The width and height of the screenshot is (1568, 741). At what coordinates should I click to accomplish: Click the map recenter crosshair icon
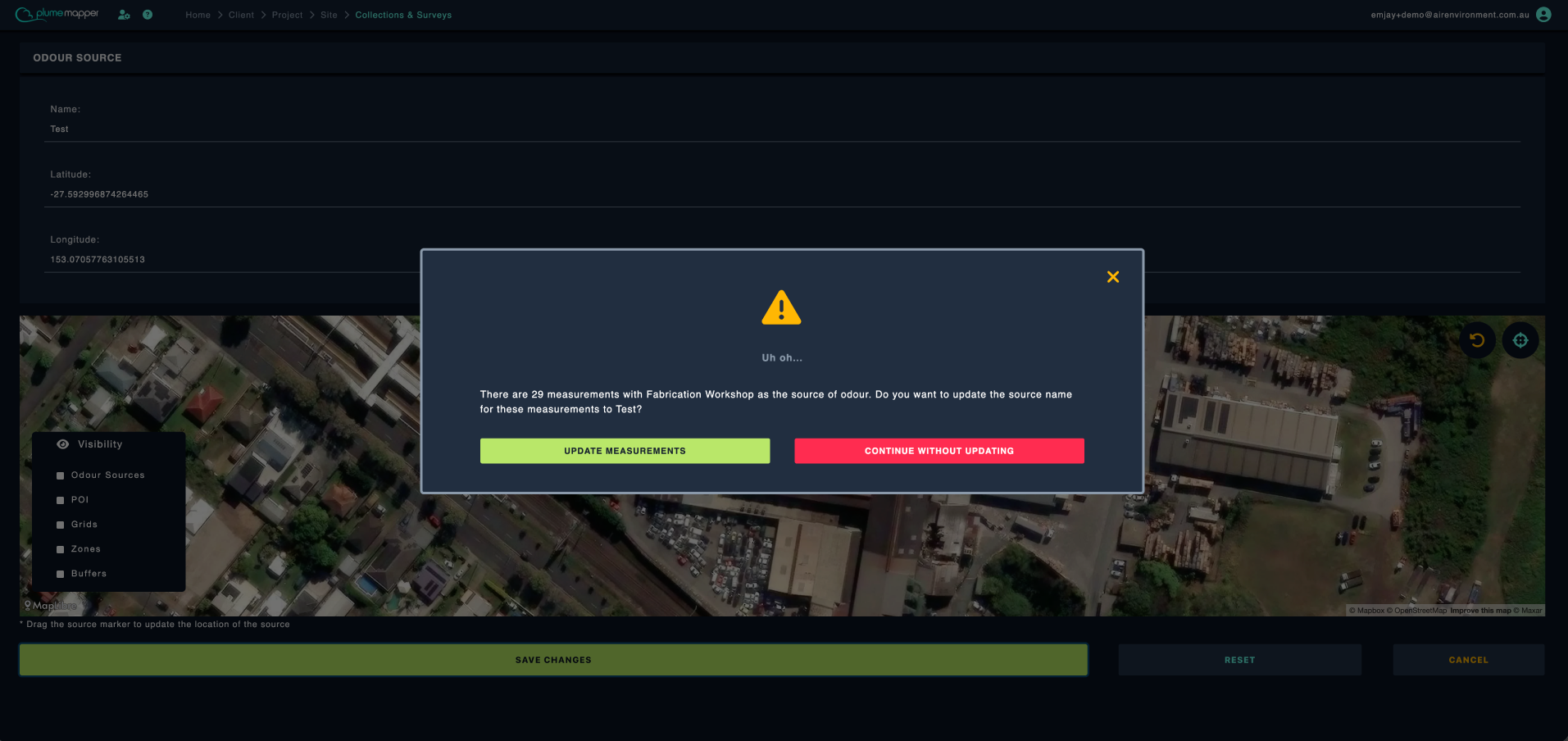1520,340
